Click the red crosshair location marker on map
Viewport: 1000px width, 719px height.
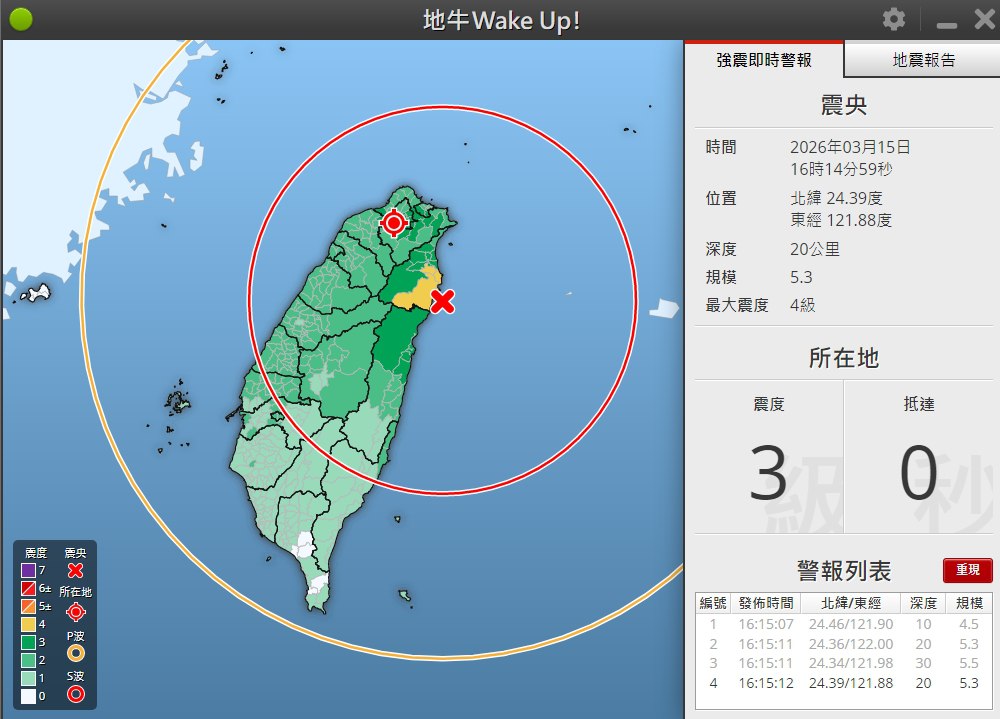pos(393,223)
